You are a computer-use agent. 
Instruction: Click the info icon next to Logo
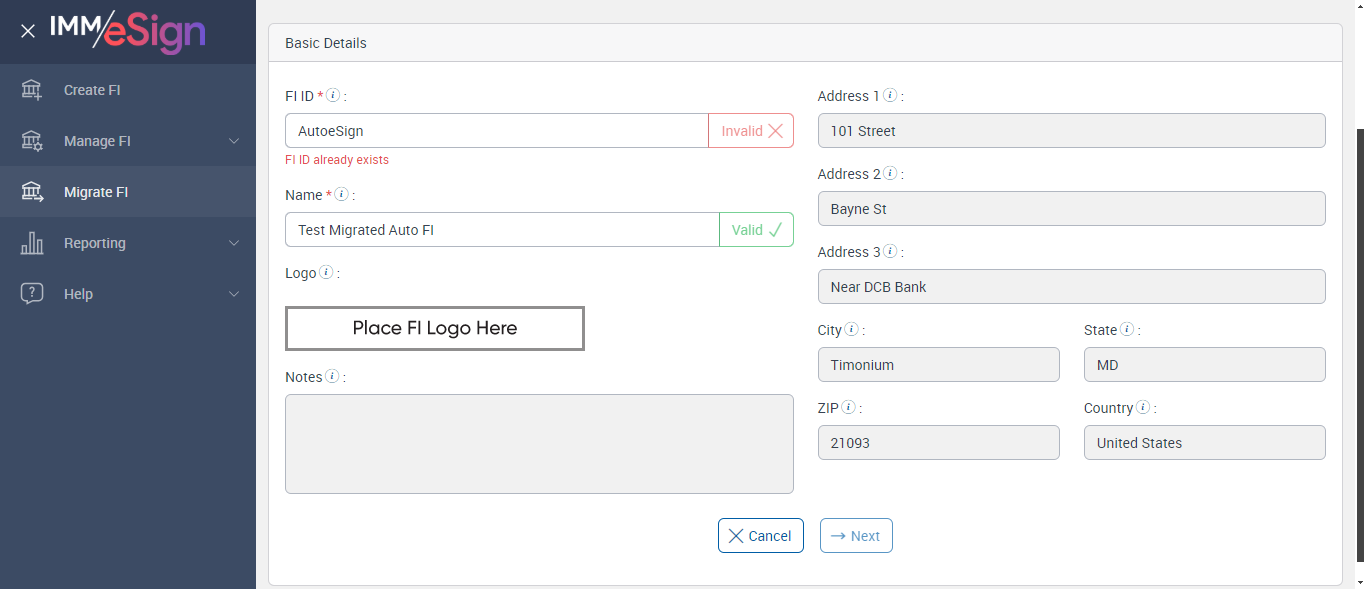pos(326,273)
